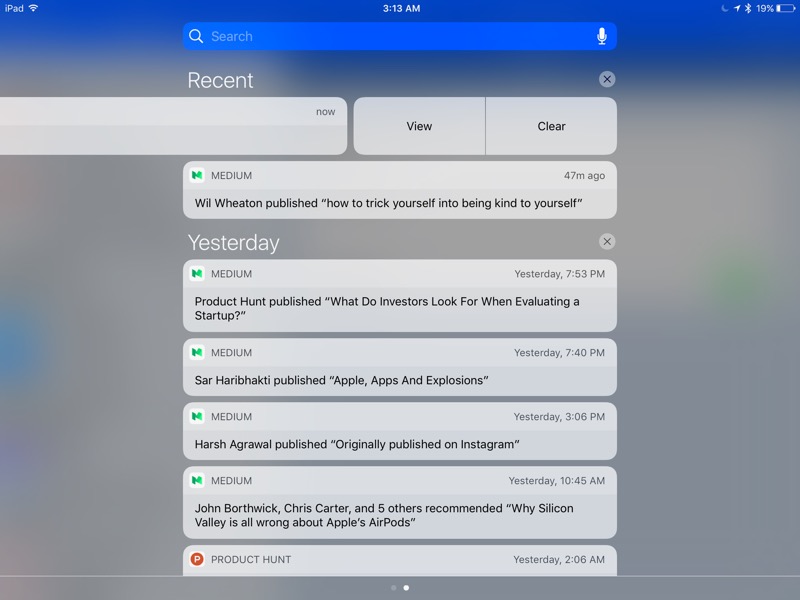Viewport: 800px width, 600px height.
Task: Clear the Recent notifications section
Action: point(607,80)
